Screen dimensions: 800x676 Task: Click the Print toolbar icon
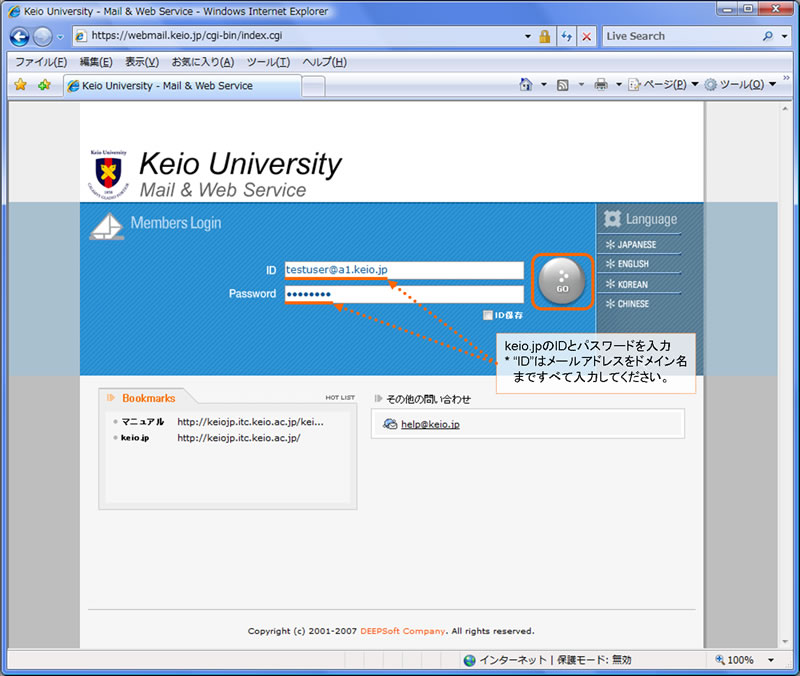pyautogui.click(x=601, y=85)
